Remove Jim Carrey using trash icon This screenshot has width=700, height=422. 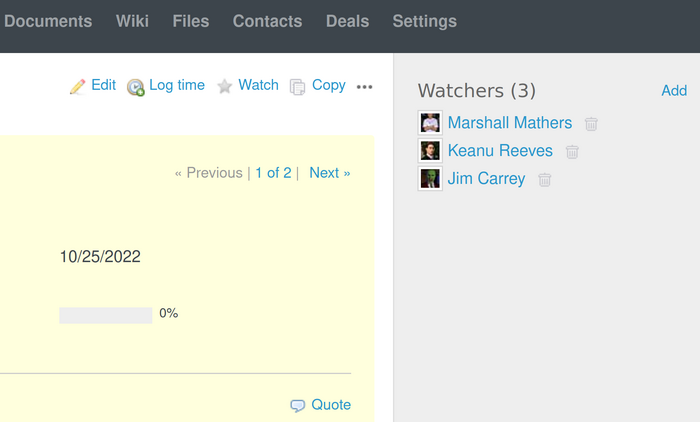tap(544, 180)
